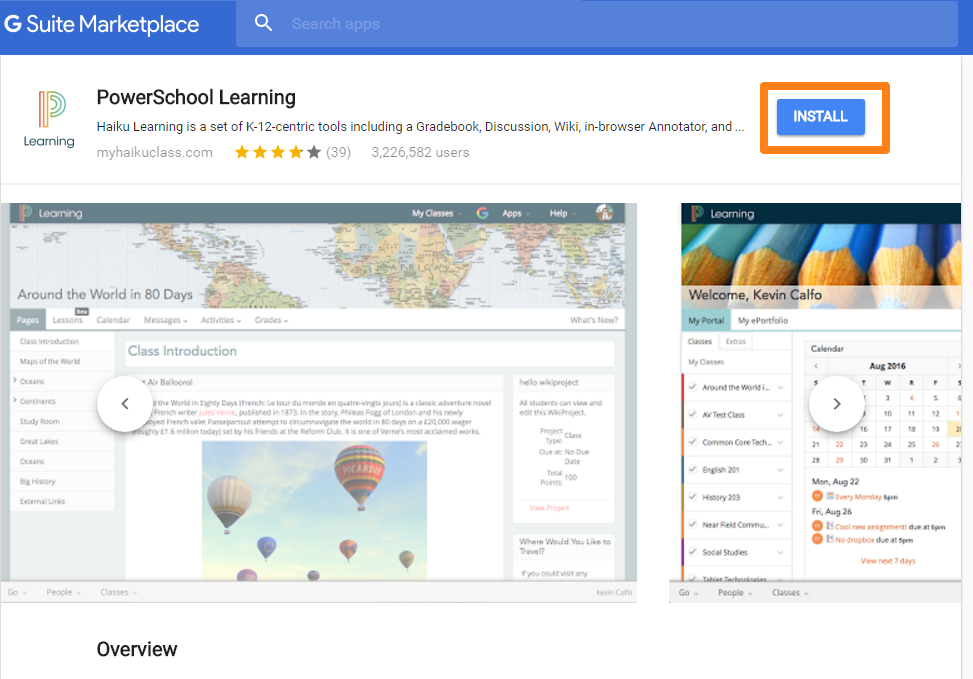This screenshot has width=973, height=679.
Task: Click the search magnifier icon
Action: [264, 24]
